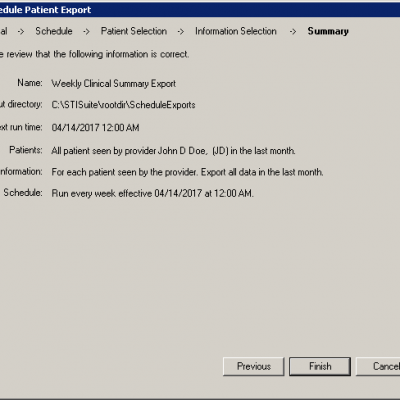Click the patients description mentioning John D Doe

173,151
